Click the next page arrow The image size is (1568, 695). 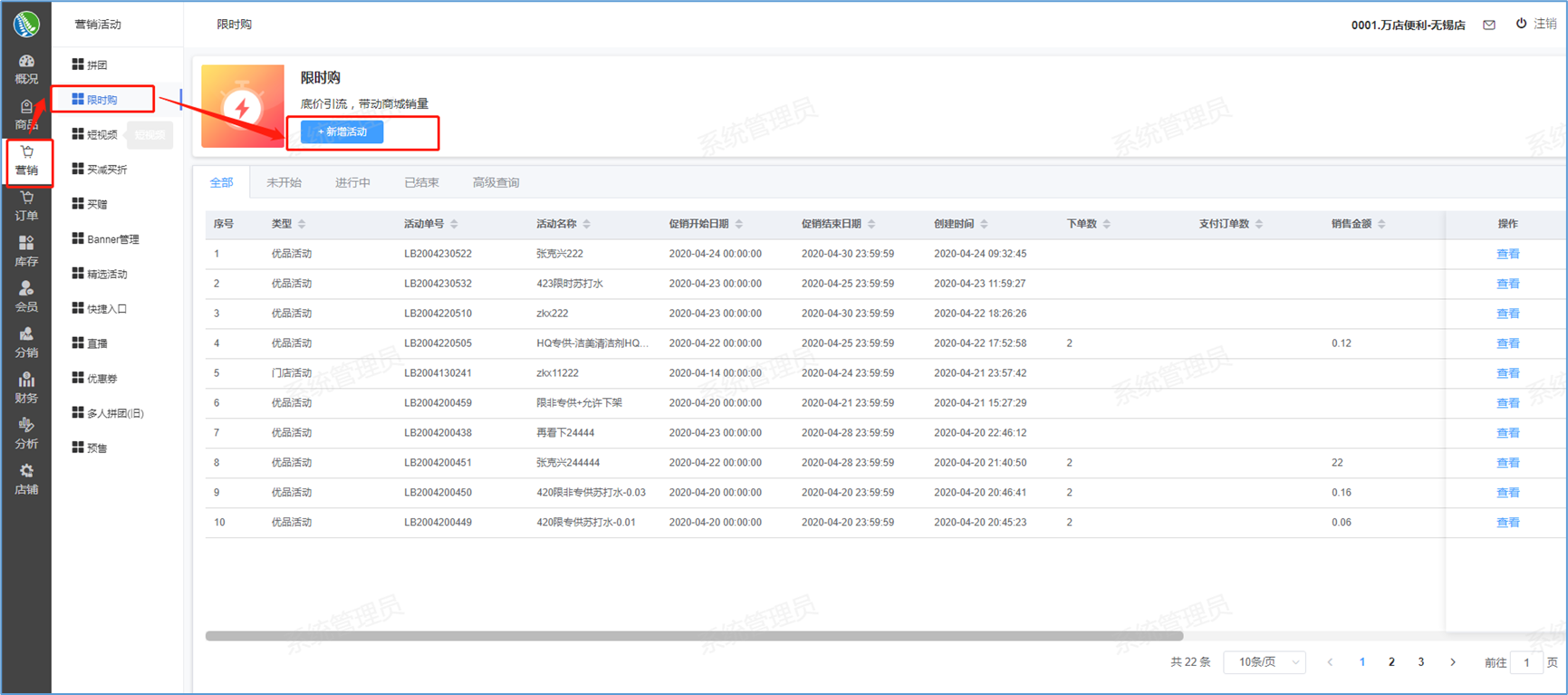point(1453,662)
